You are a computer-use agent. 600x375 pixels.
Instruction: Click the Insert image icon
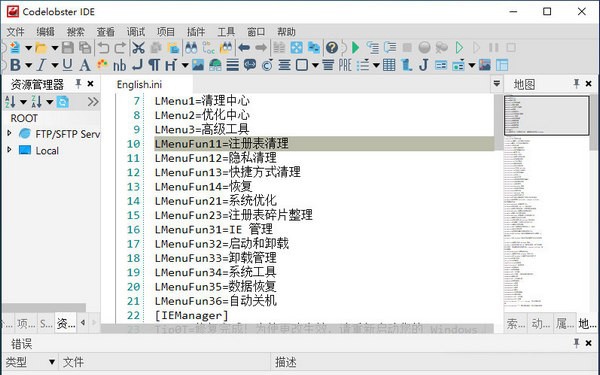[198, 65]
